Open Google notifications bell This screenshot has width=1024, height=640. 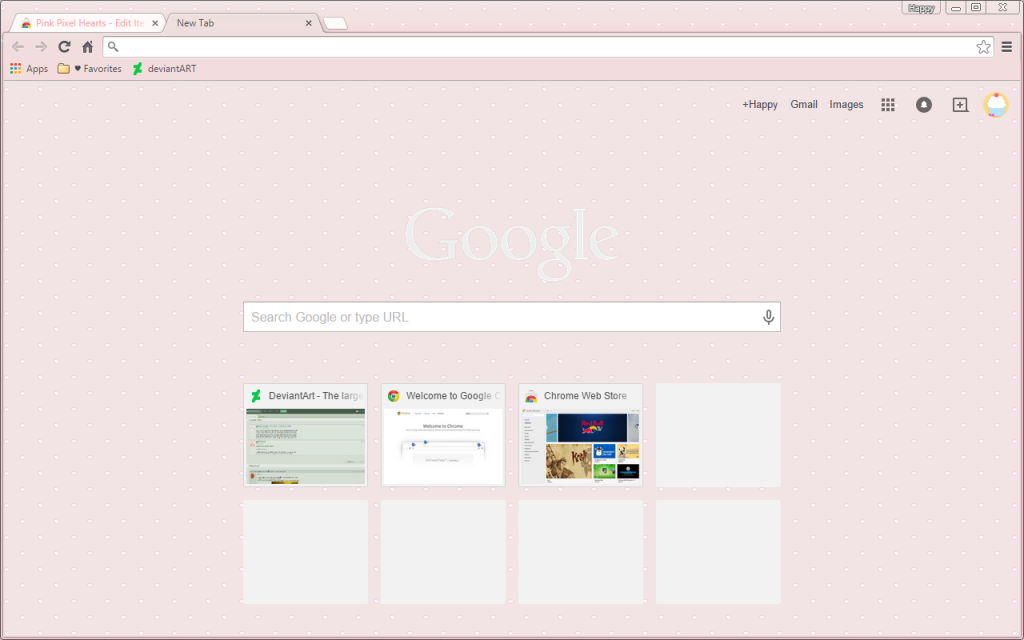tap(923, 104)
